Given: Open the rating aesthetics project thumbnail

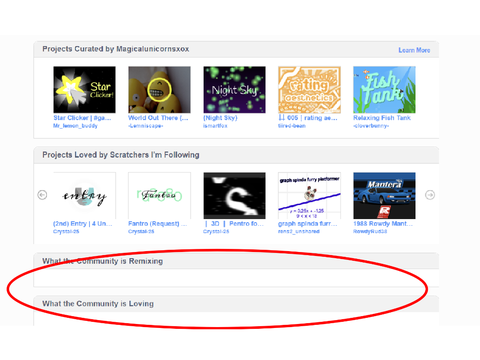Looking at the screenshot, I should (309, 90).
